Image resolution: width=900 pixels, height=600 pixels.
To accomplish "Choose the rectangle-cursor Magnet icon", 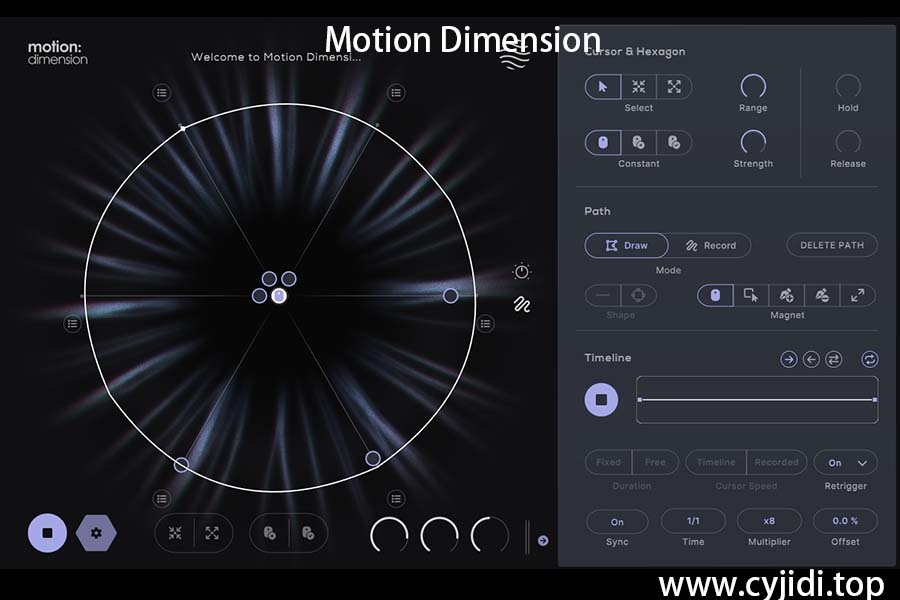I will click(x=751, y=295).
